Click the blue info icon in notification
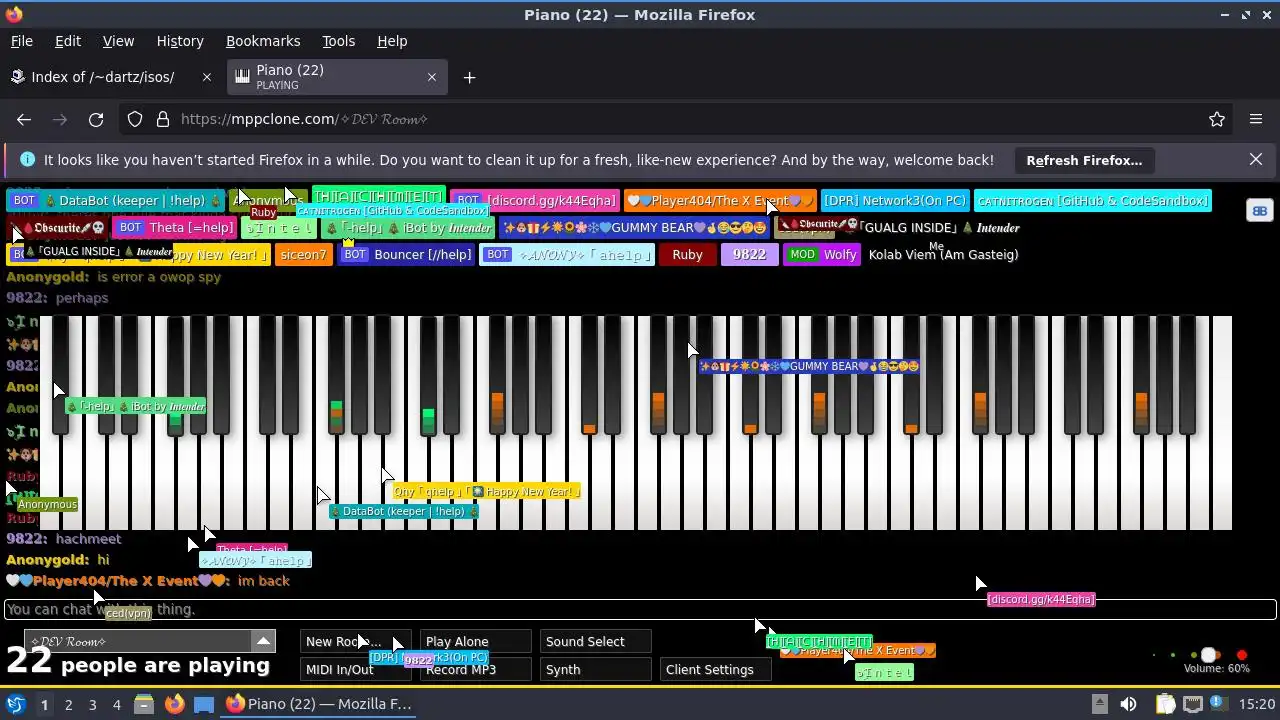The width and height of the screenshot is (1280, 720). [x=27, y=160]
